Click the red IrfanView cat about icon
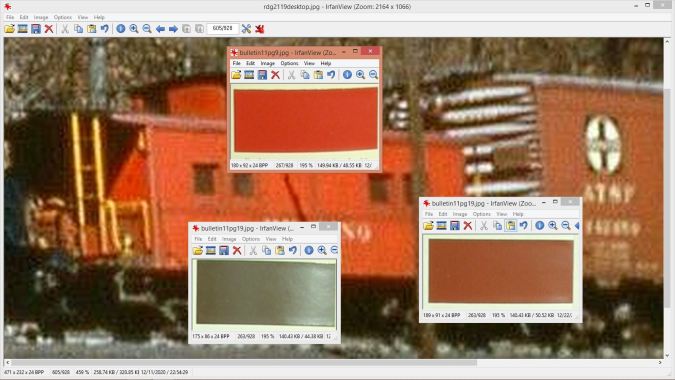Viewport: 675px width, 380px height. pos(259,29)
